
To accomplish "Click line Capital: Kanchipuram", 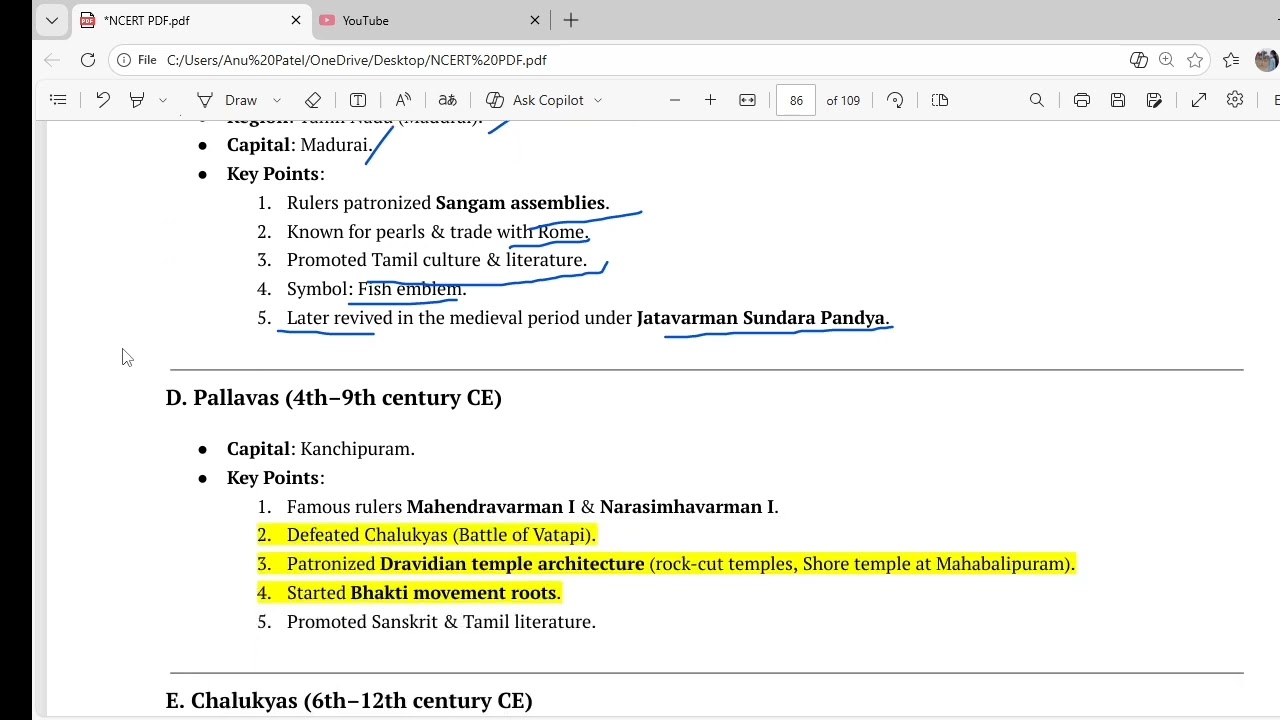I will tap(321, 449).
